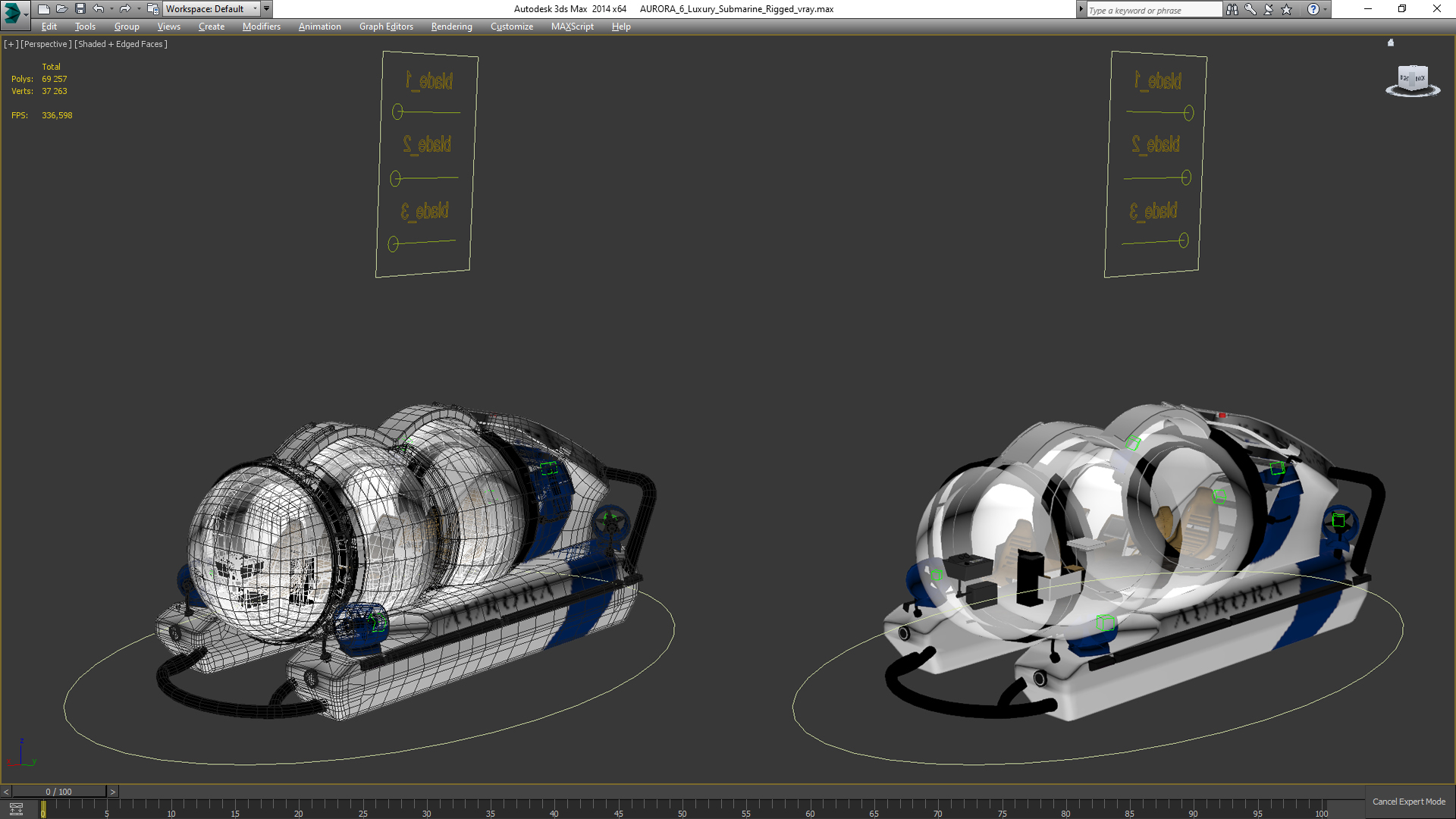This screenshot has width=1456, height=819.
Task: Click frame 25 on the timeline track
Action: [362, 810]
